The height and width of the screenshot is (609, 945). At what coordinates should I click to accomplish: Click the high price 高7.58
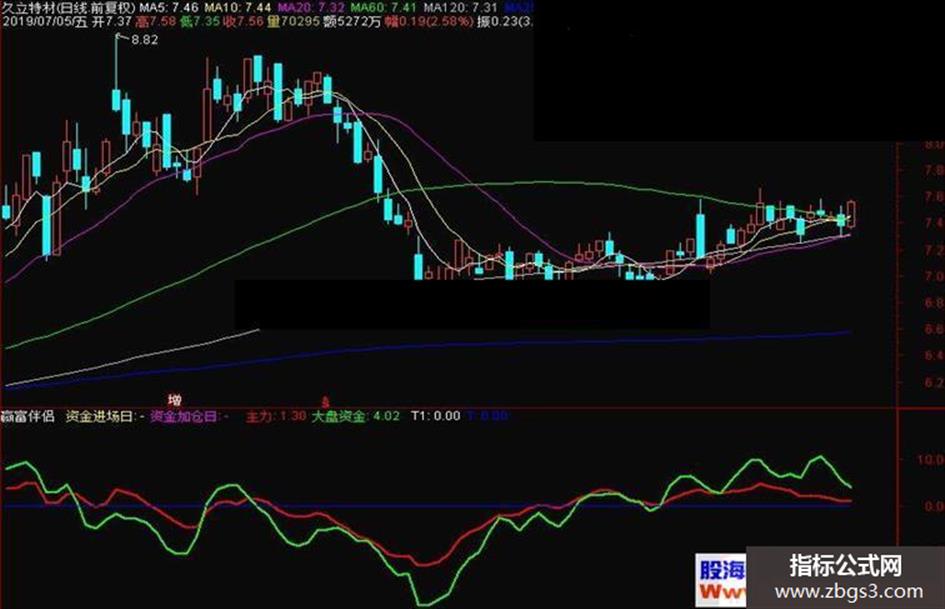point(156,22)
